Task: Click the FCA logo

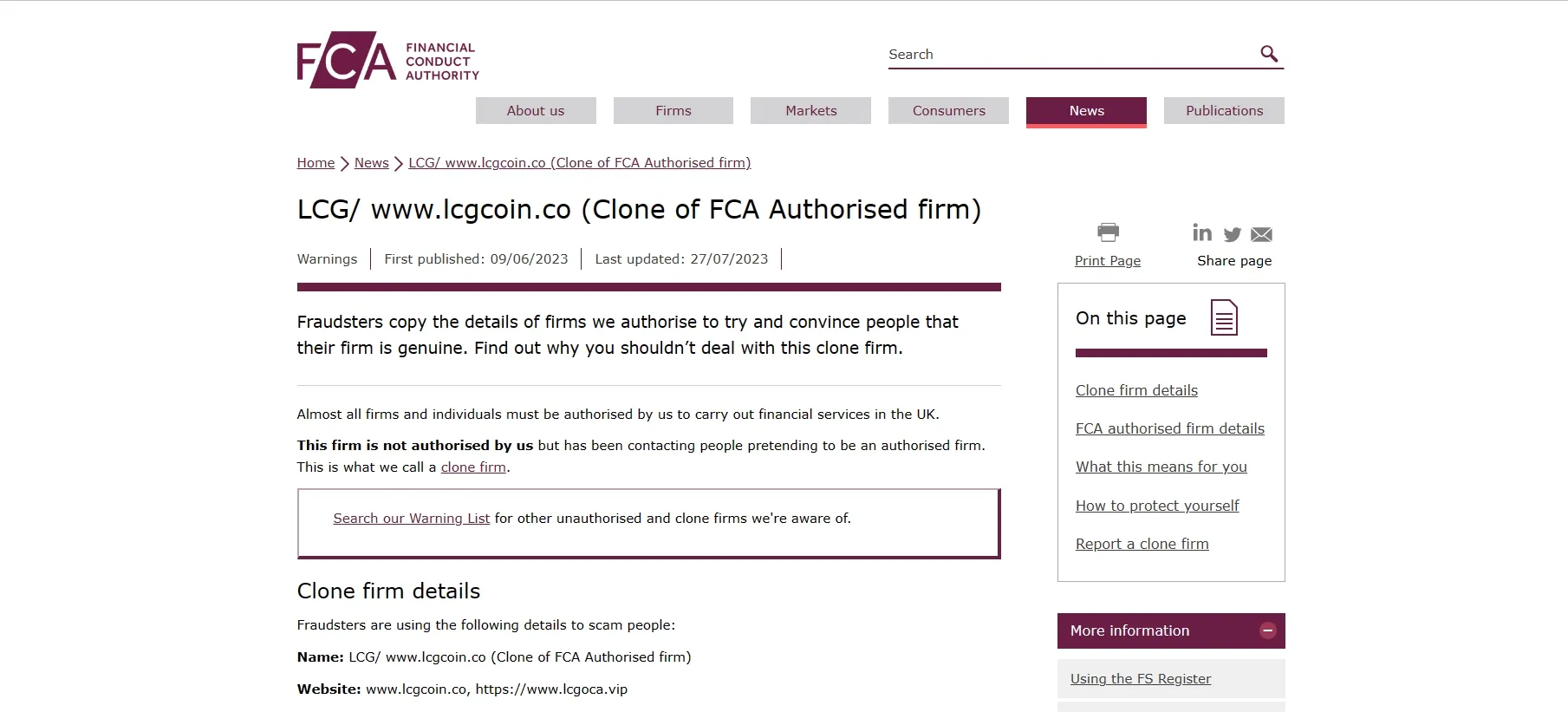Action: click(387, 60)
